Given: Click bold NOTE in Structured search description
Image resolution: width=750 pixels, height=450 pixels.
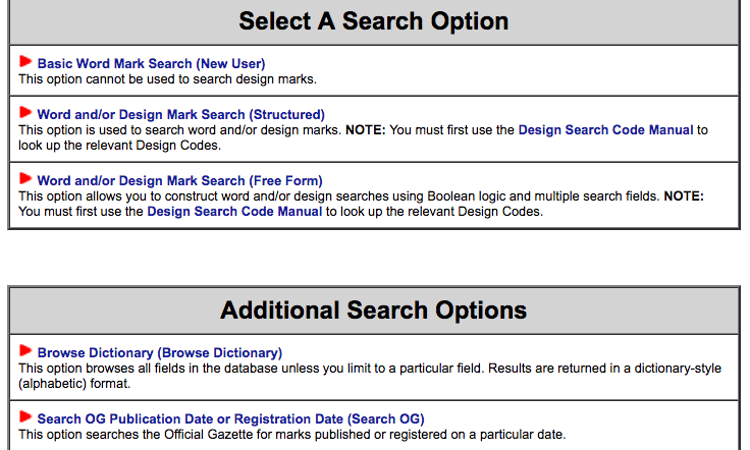Looking at the screenshot, I should 370,130.
